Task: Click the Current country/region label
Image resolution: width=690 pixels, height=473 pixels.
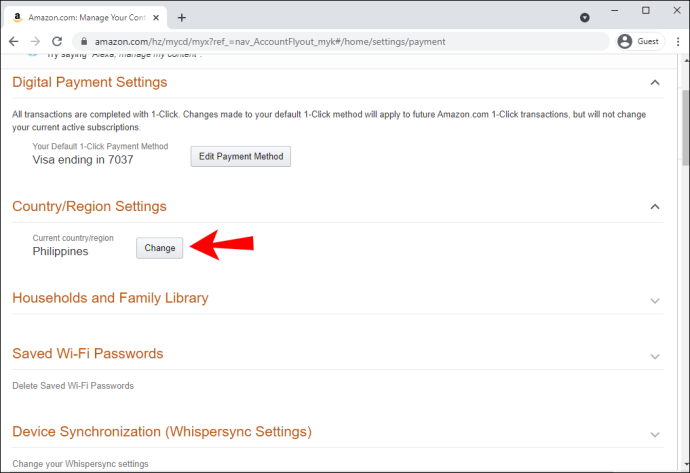Action: click(73, 238)
